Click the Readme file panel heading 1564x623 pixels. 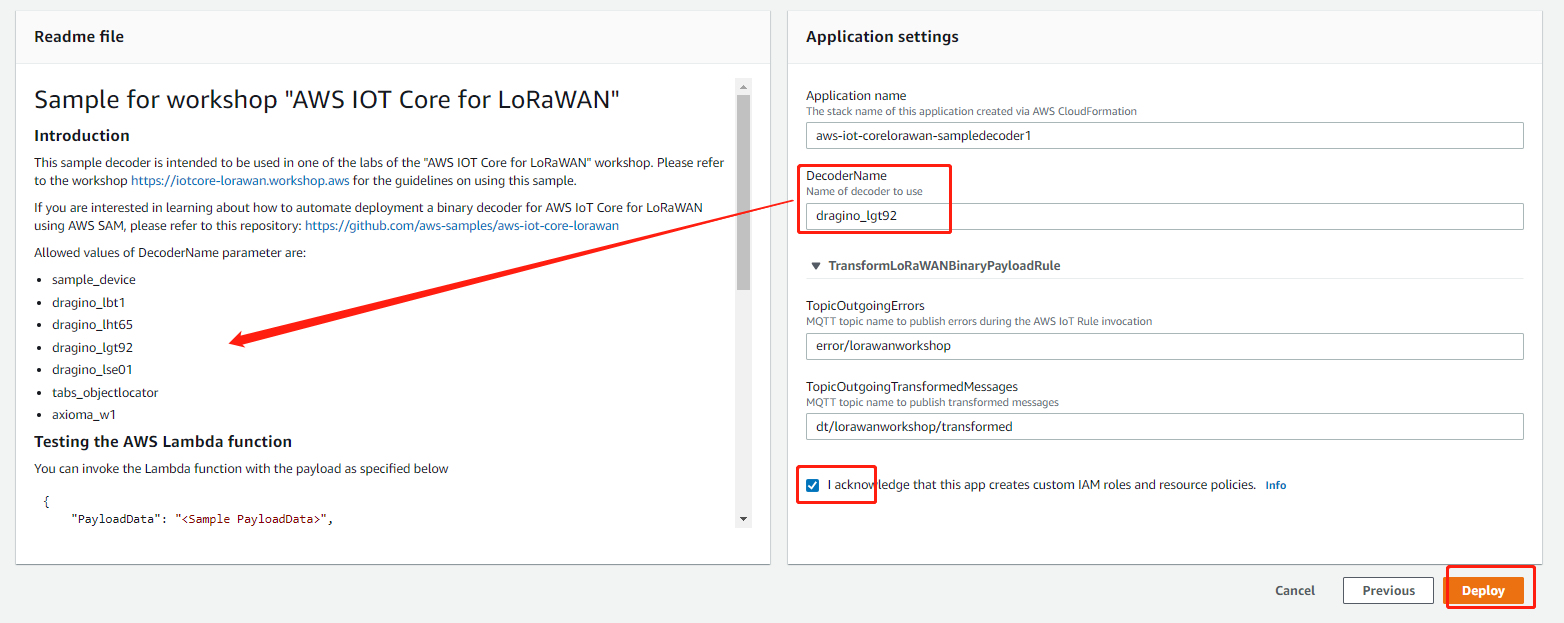[x=79, y=37]
